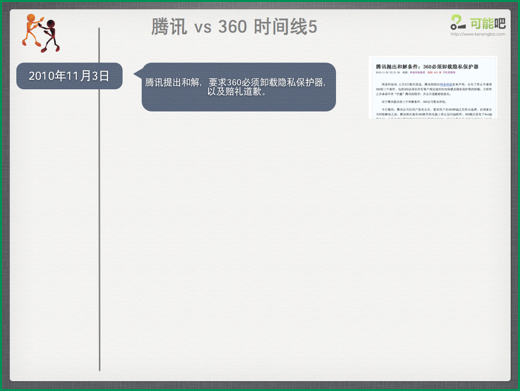Click the blue hyperlink in article body
This screenshot has width=520, height=391.
(x=446, y=84)
